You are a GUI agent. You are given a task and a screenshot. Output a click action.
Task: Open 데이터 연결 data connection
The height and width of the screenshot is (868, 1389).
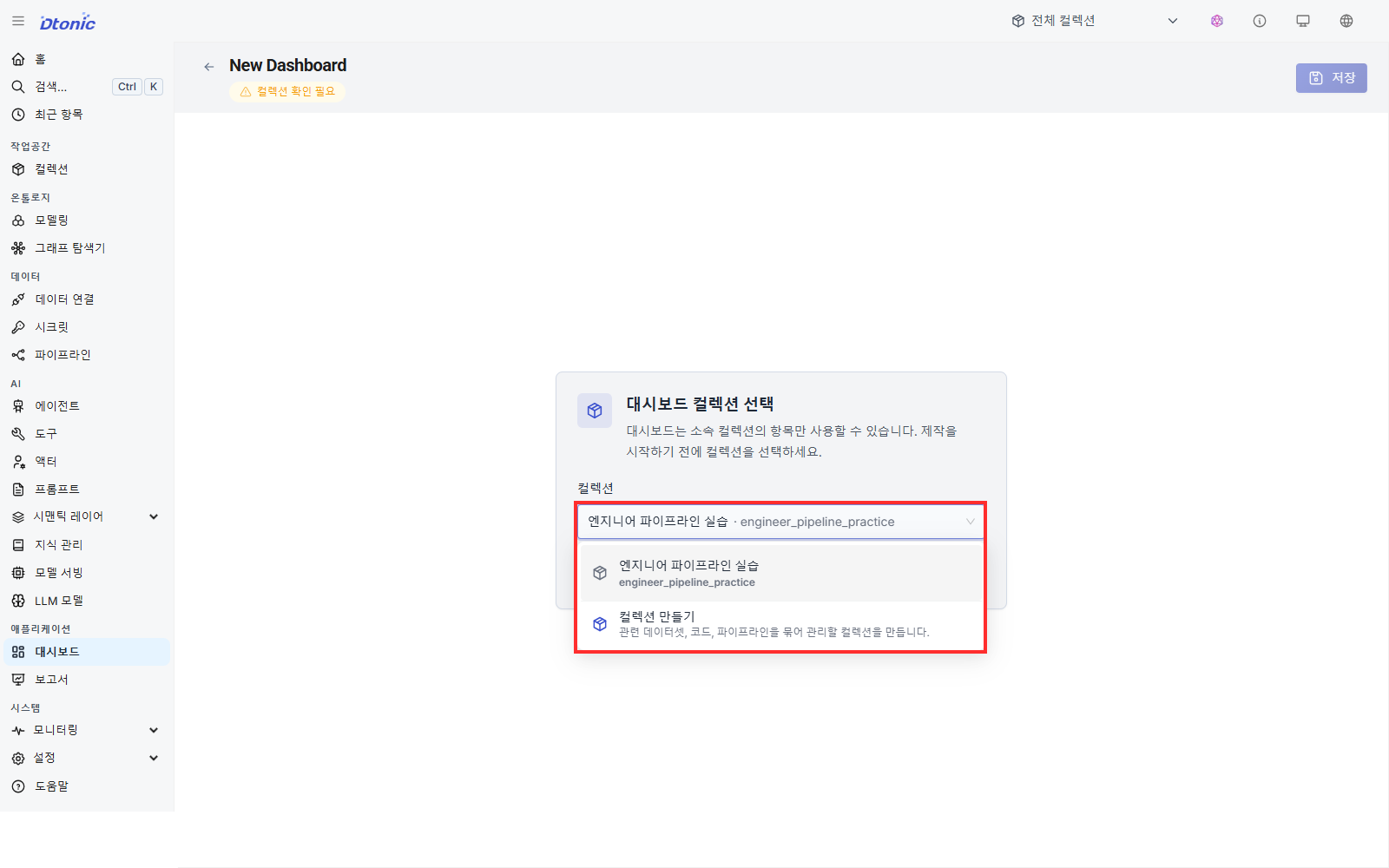(87, 299)
